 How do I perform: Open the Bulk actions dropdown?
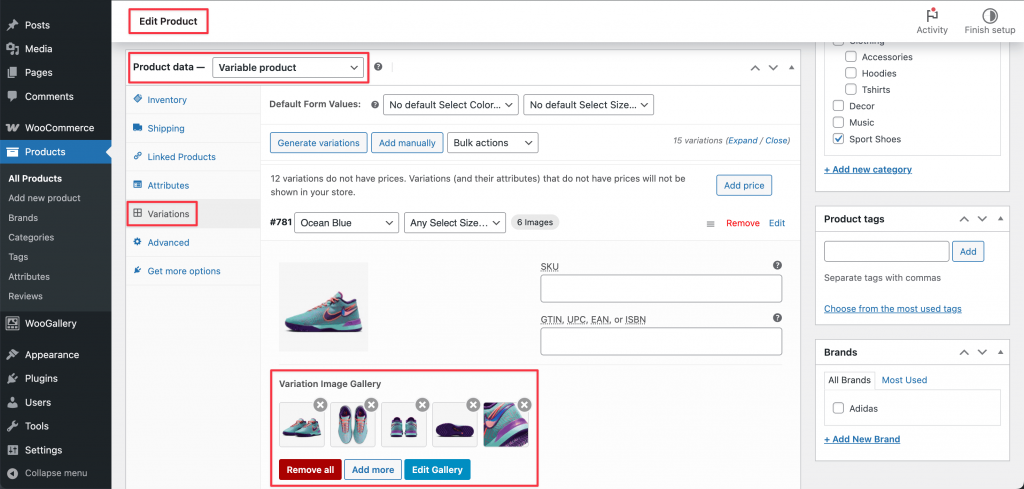point(492,142)
